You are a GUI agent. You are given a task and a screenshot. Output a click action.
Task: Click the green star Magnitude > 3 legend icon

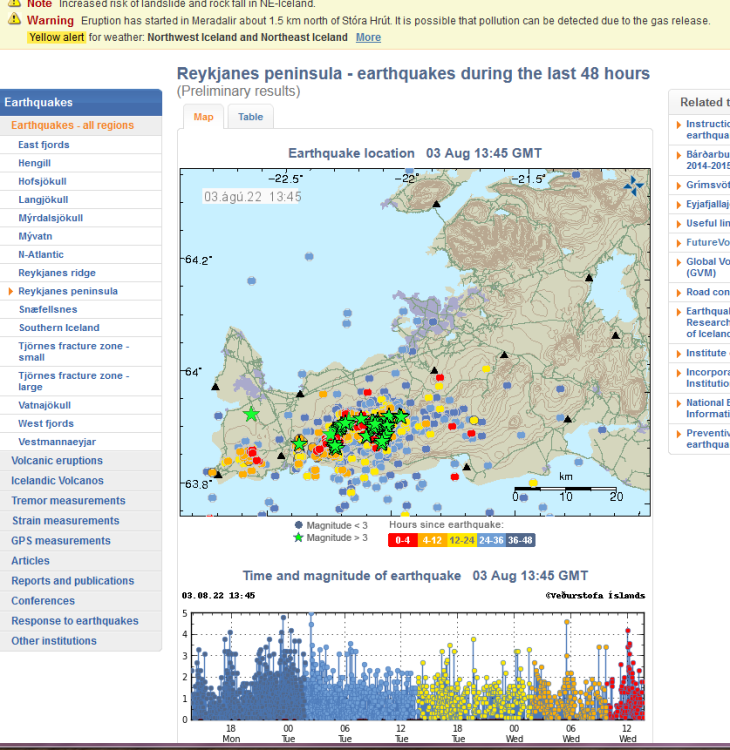coord(297,538)
